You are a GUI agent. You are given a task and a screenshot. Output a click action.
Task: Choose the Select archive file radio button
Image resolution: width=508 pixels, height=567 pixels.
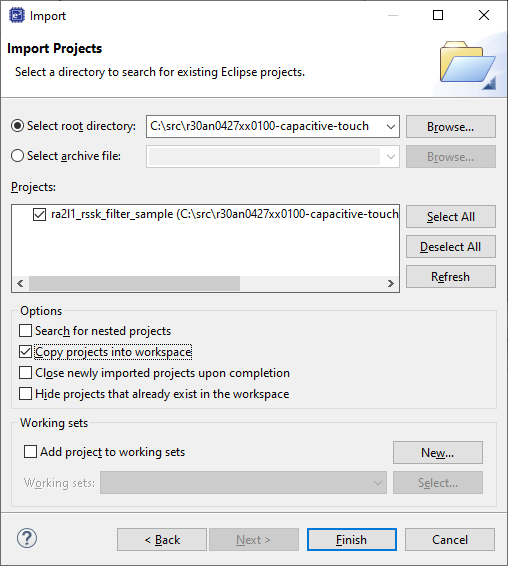pos(17,156)
